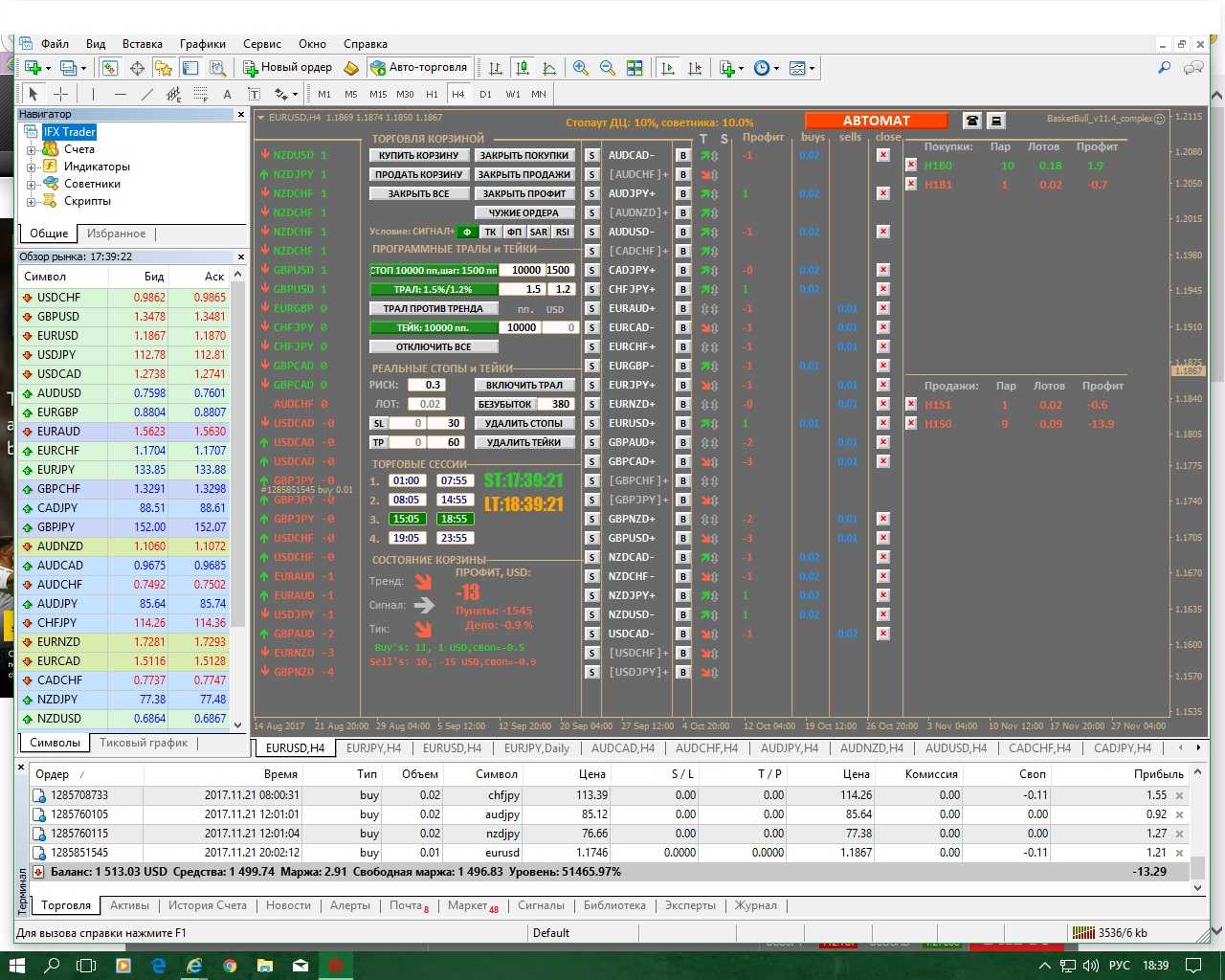Click ПРОДАТЬ КОРЗИНУ button
Image resolution: width=1225 pixels, height=980 pixels.
coord(419,174)
